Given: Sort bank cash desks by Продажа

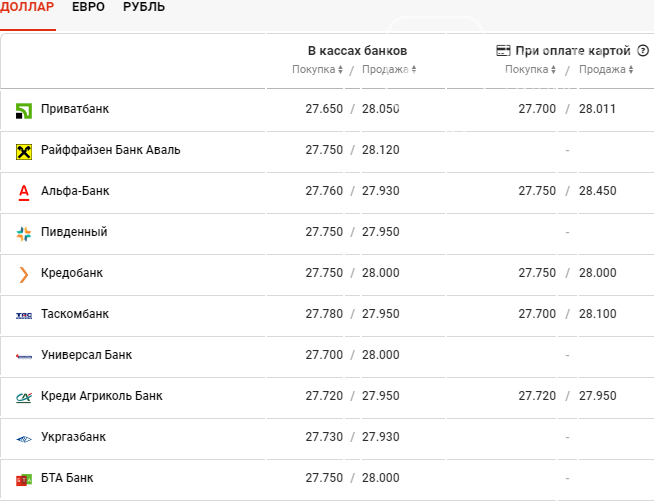Looking at the screenshot, I should tap(389, 69).
